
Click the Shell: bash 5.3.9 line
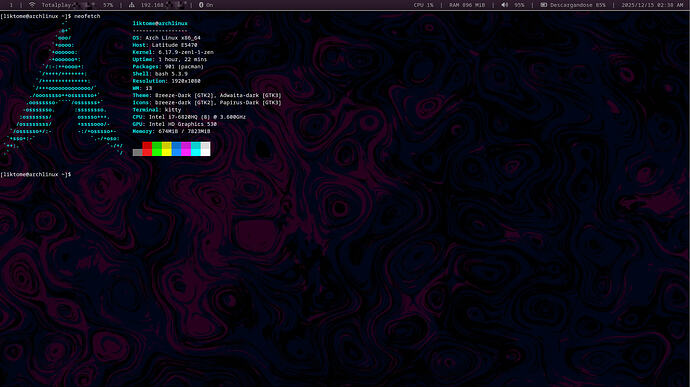pyautogui.click(x=160, y=74)
